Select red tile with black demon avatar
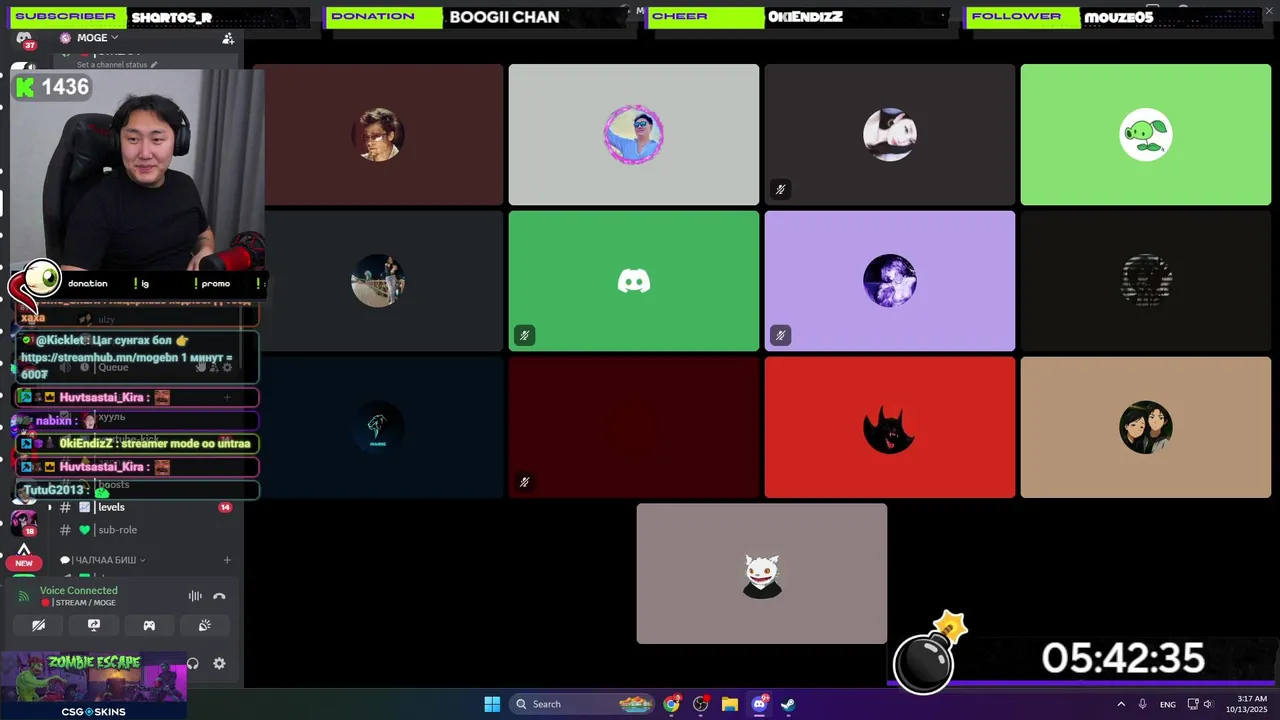 [889, 427]
